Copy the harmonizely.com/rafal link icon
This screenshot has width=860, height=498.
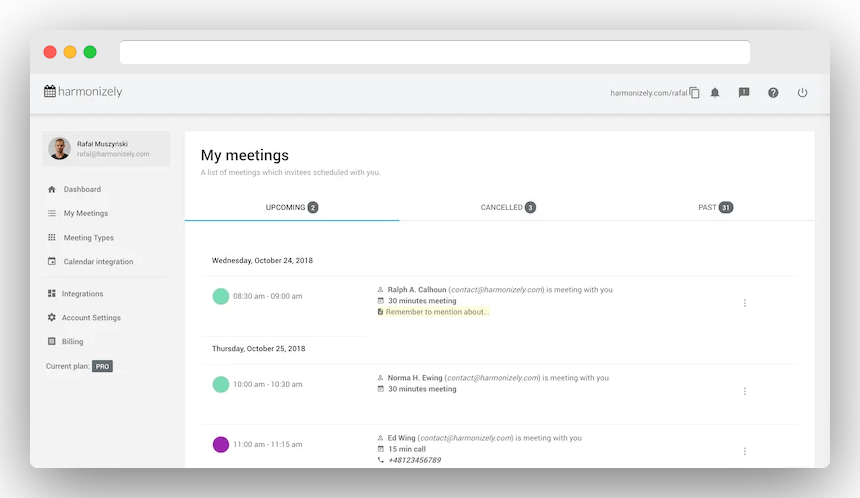coord(694,93)
